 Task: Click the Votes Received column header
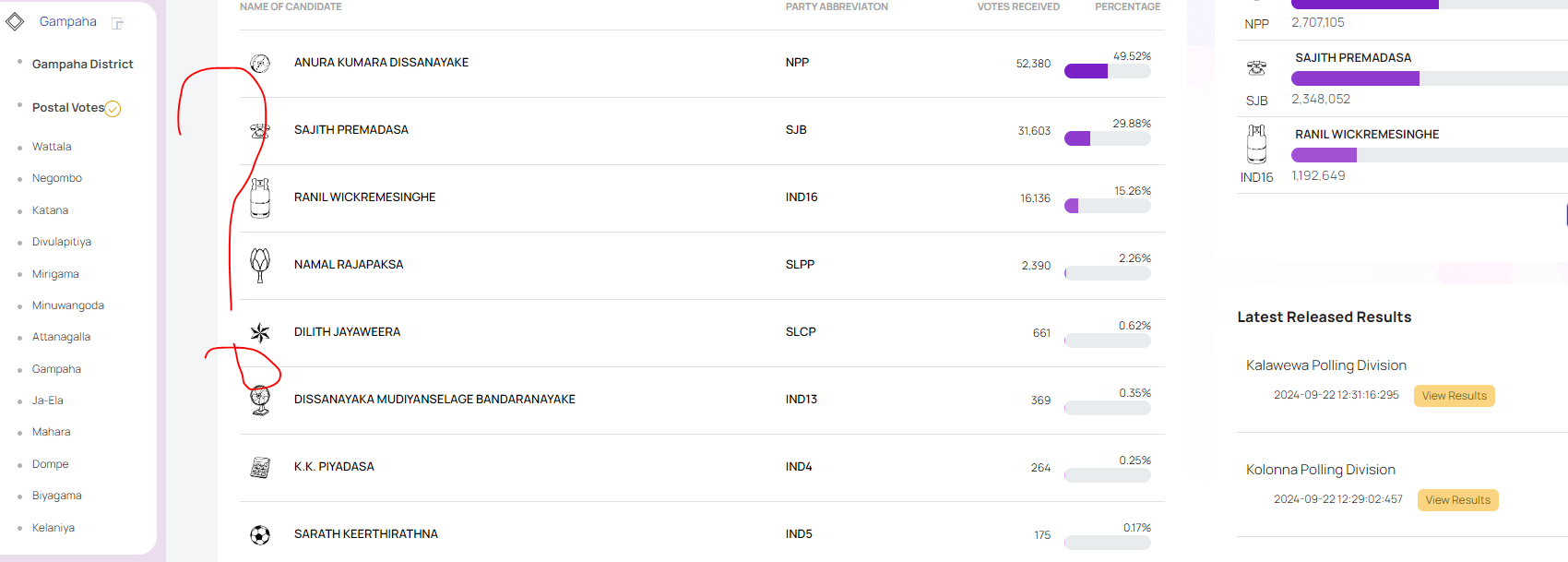pos(1018,6)
